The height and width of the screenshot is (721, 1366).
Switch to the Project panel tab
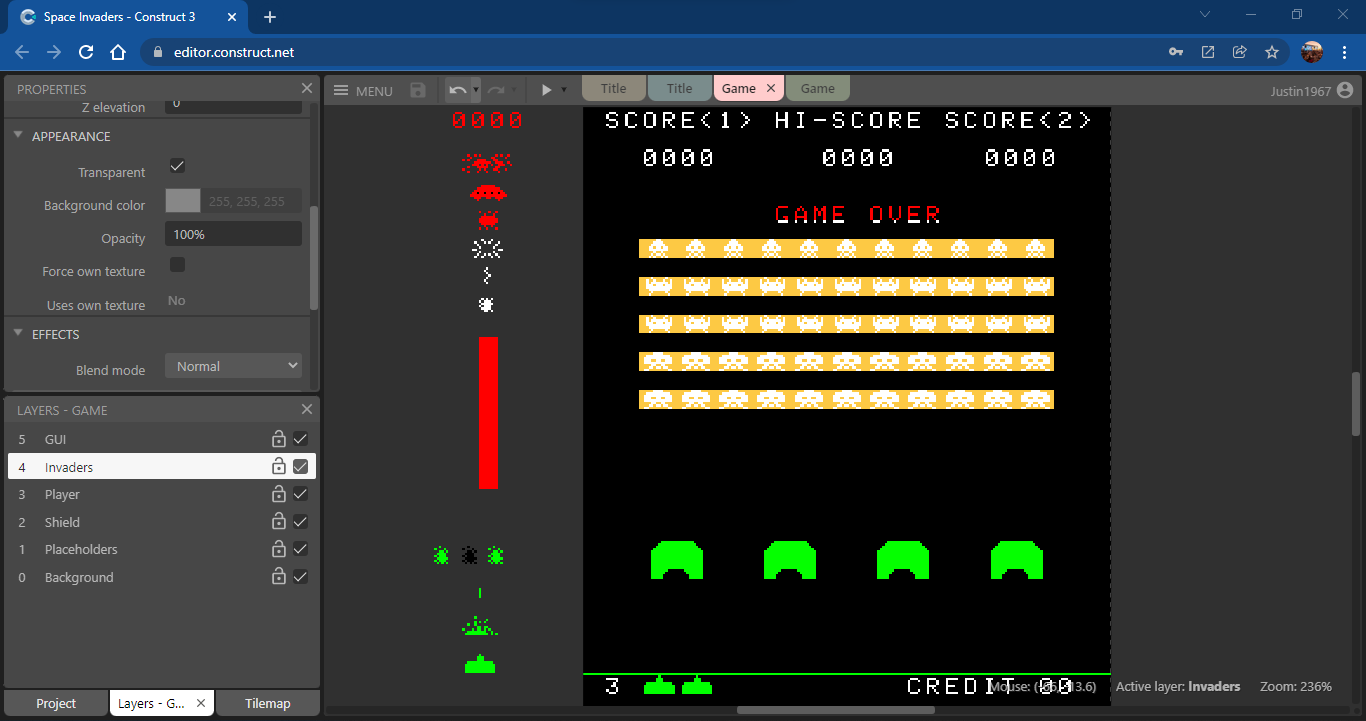[x=56, y=703]
